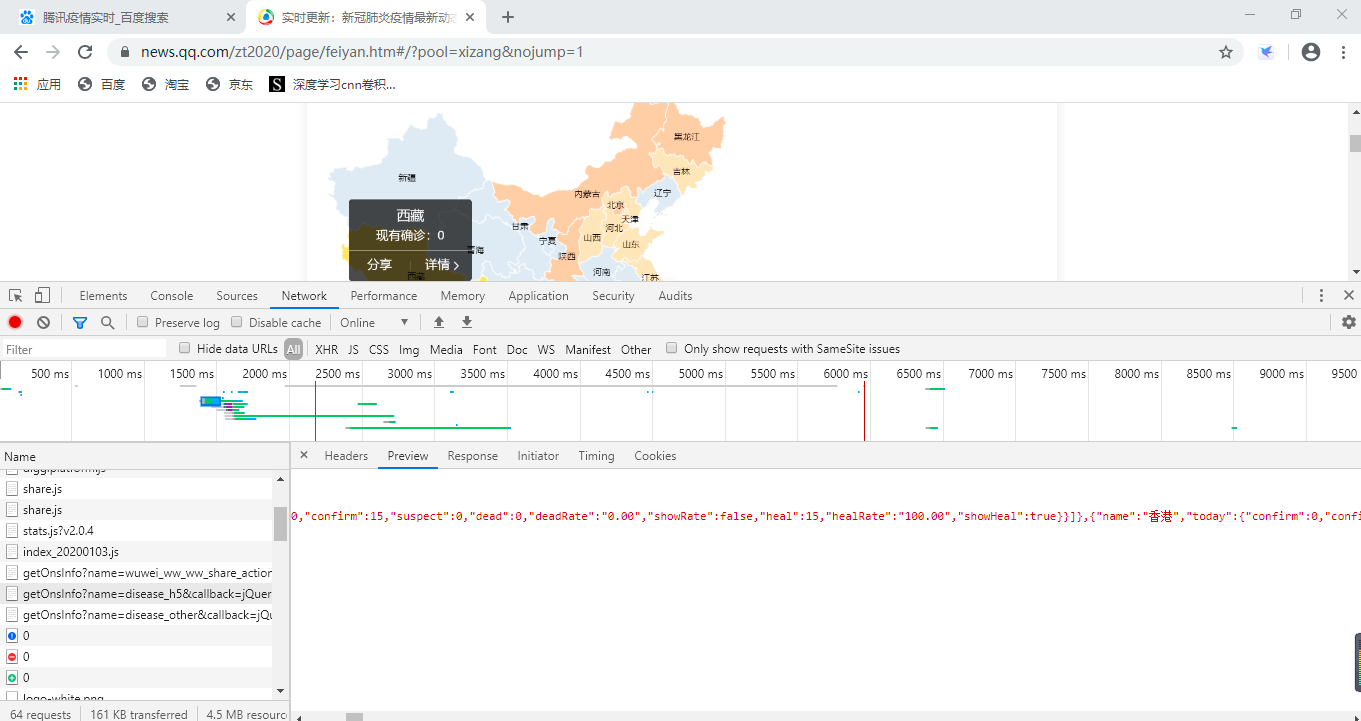Filter requests by Img type
The height and width of the screenshot is (721, 1361).
click(409, 349)
